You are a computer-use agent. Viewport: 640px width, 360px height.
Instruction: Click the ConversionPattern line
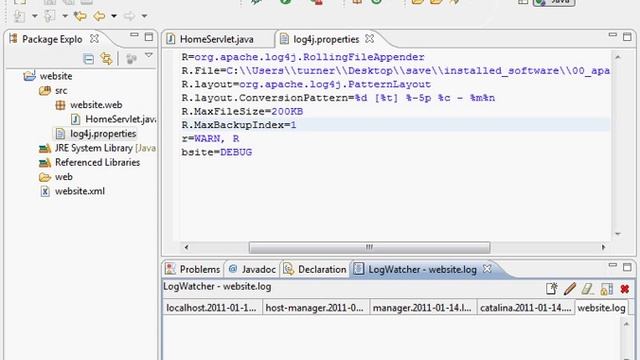click(338, 98)
